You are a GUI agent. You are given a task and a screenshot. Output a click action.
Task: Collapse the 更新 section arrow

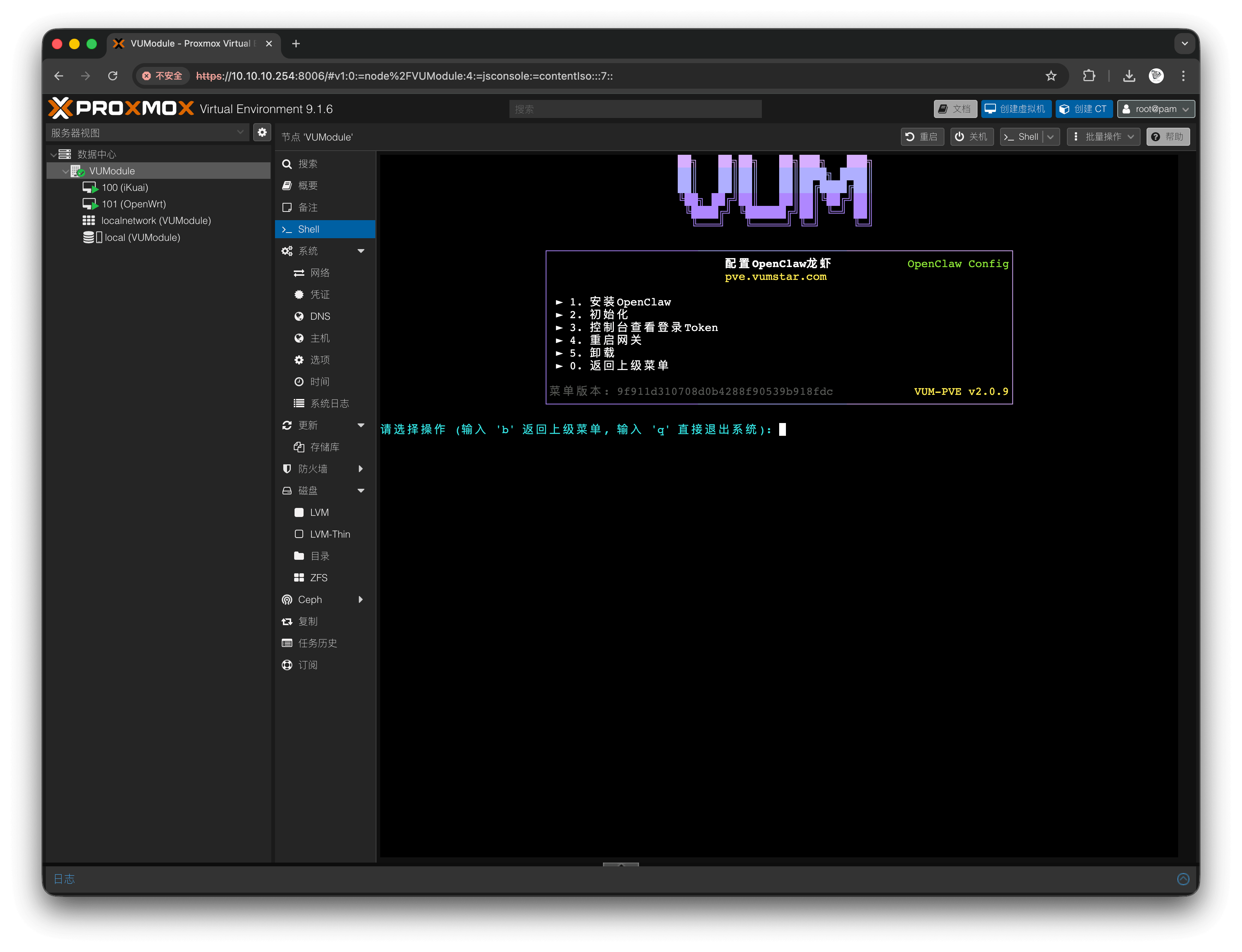[x=361, y=426]
